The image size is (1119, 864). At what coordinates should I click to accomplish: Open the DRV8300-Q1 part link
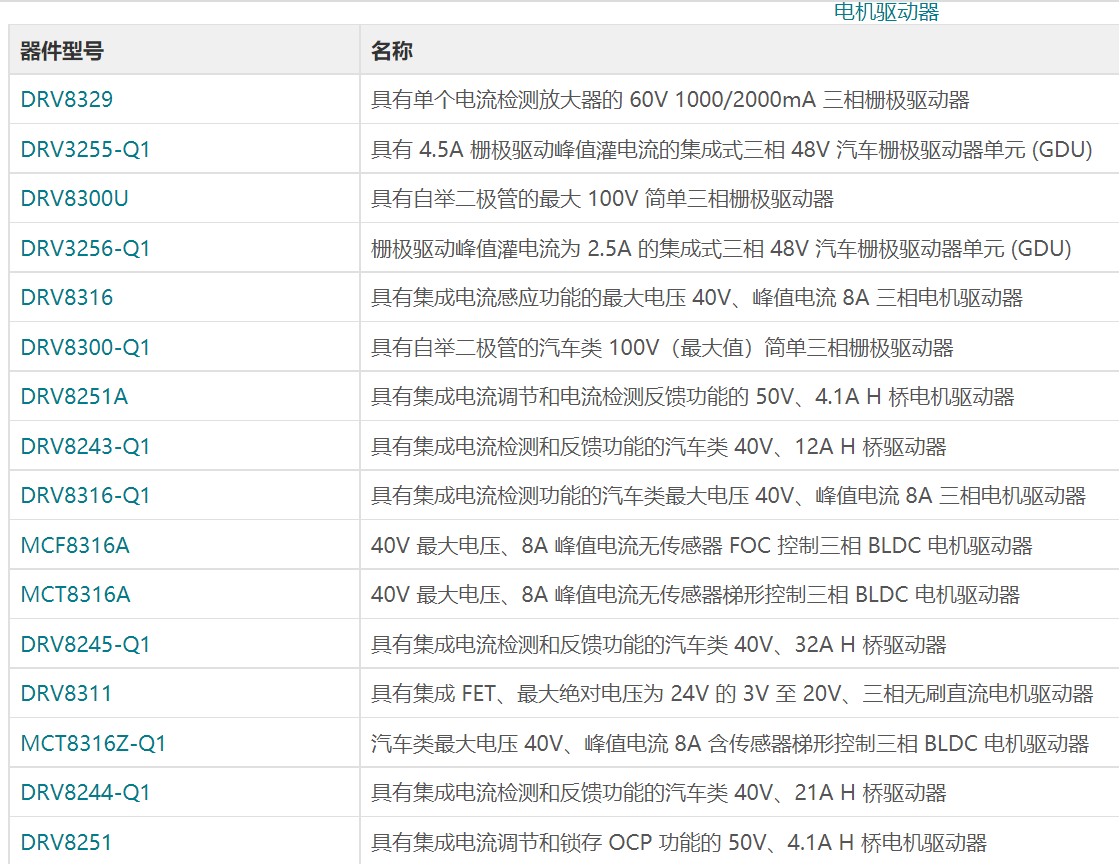pyautogui.click(x=85, y=347)
